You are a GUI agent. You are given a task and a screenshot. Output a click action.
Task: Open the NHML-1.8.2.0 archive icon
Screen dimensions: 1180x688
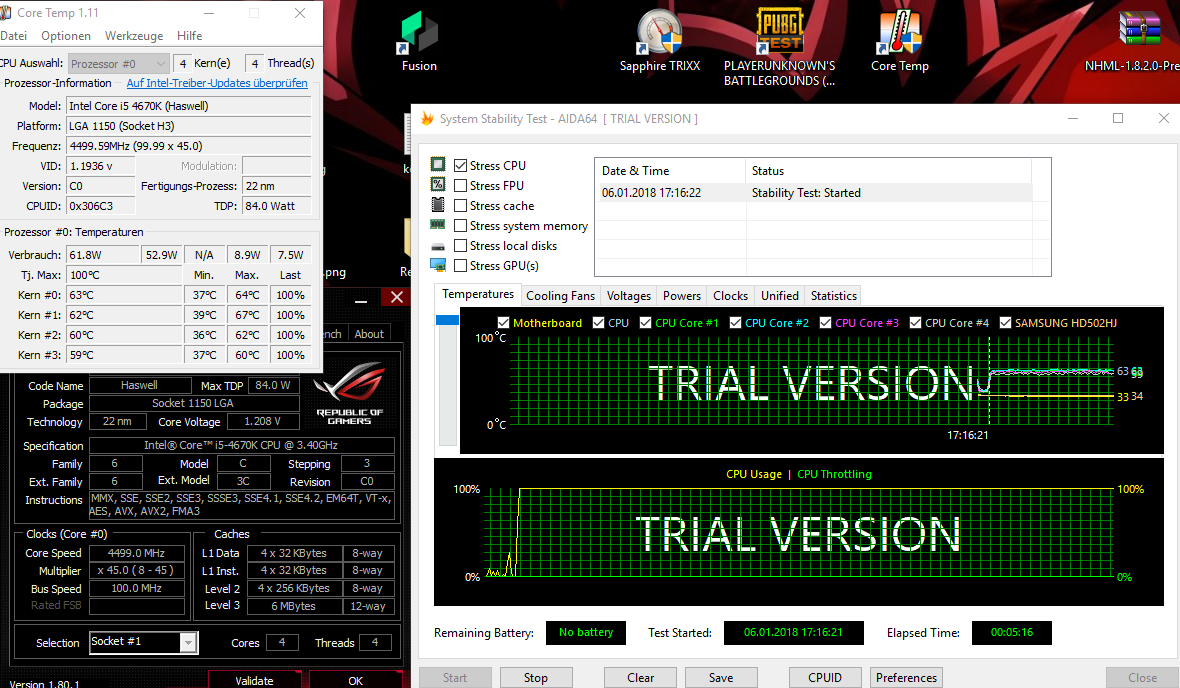pyautogui.click(x=1139, y=41)
